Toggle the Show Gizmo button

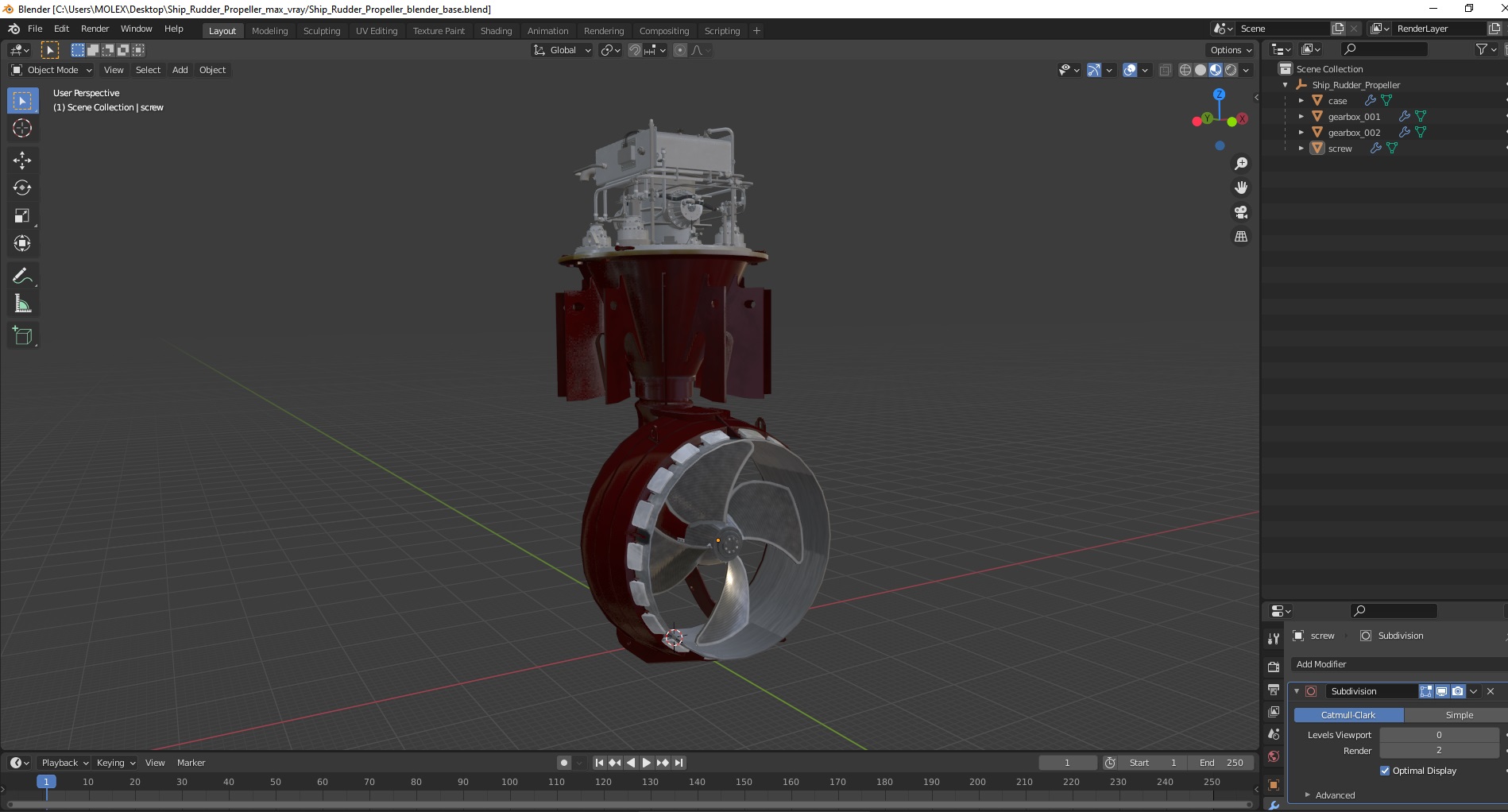pos(1094,70)
